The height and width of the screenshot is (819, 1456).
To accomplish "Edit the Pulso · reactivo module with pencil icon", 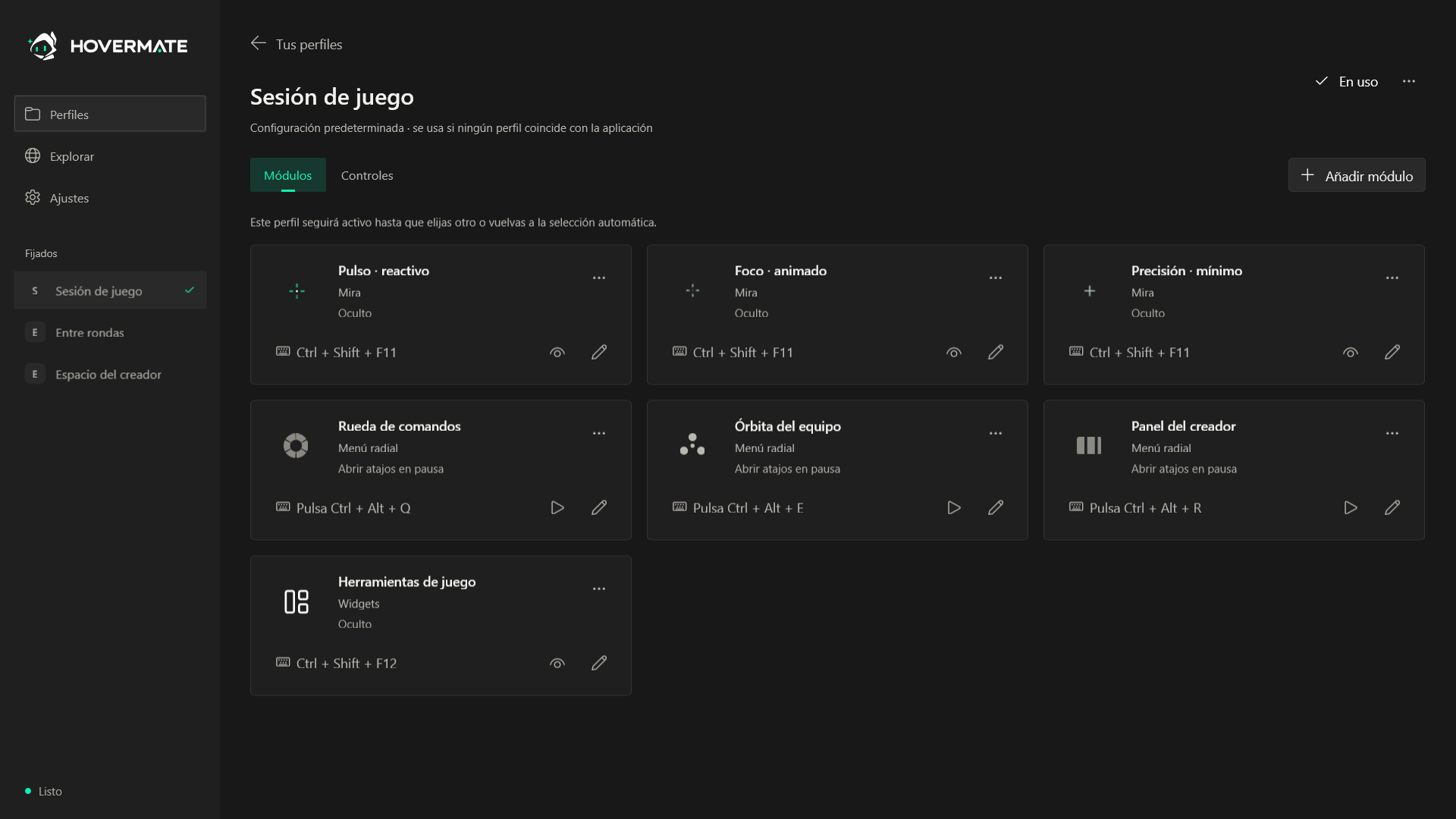I will (x=599, y=353).
